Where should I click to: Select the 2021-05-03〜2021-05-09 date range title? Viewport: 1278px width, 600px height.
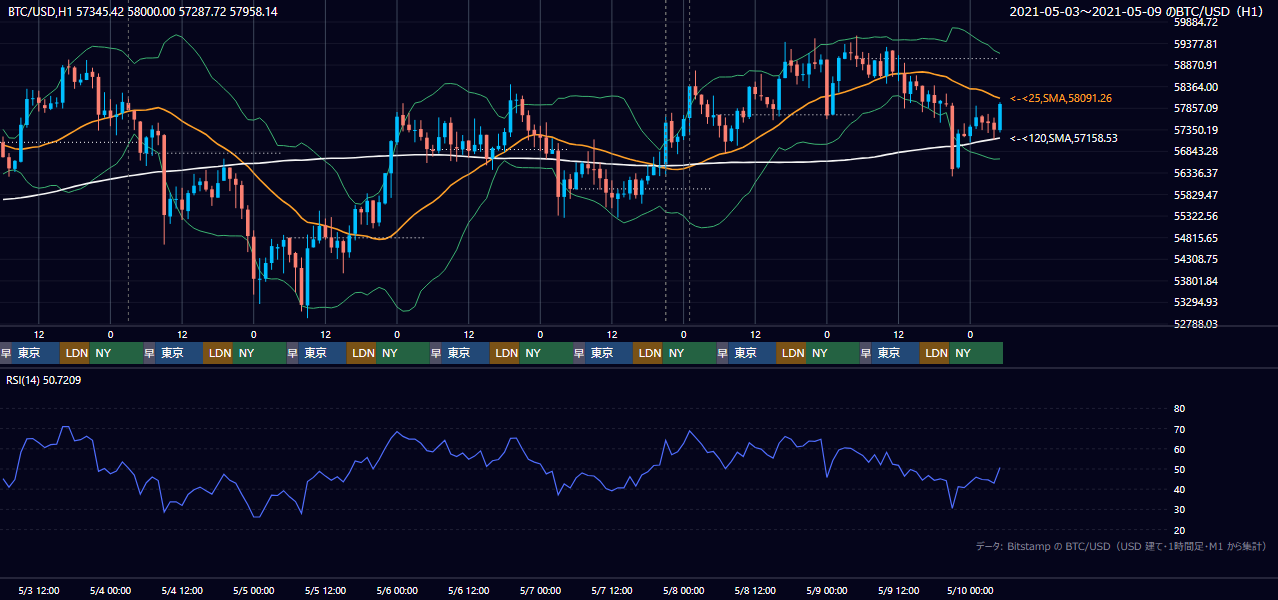pyautogui.click(x=1137, y=11)
